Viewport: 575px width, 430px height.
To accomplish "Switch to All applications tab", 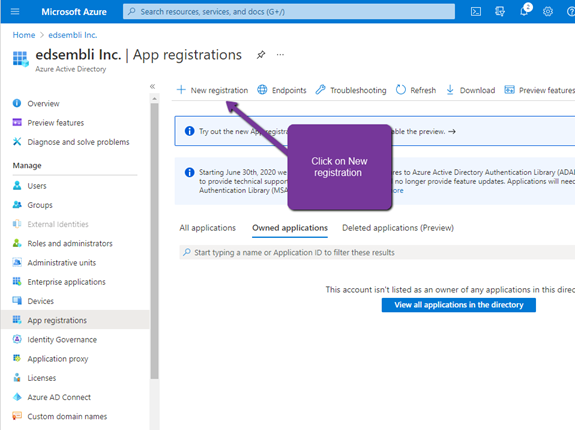I will coord(208,228).
